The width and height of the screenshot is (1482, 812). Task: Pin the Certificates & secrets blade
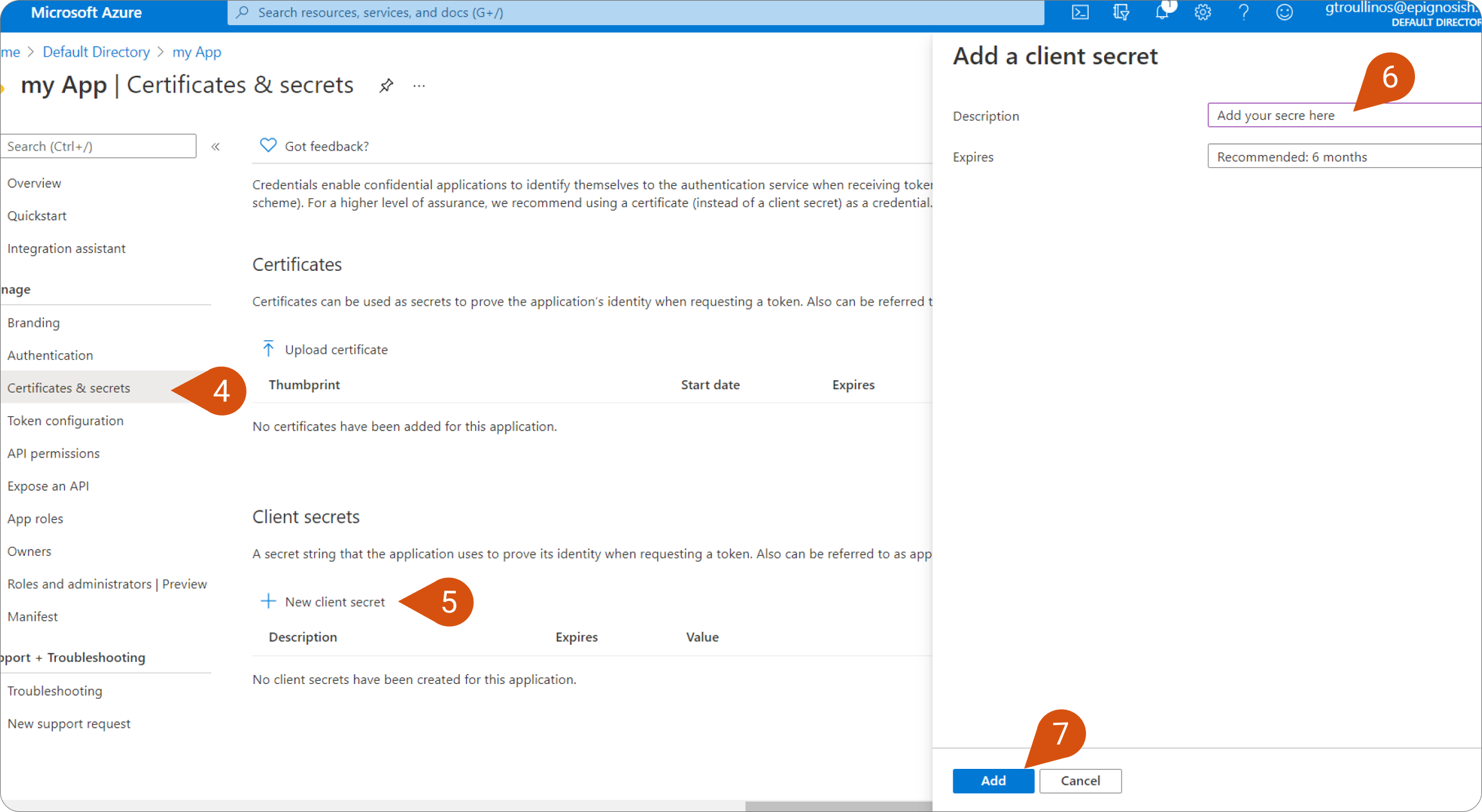point(386,86)
